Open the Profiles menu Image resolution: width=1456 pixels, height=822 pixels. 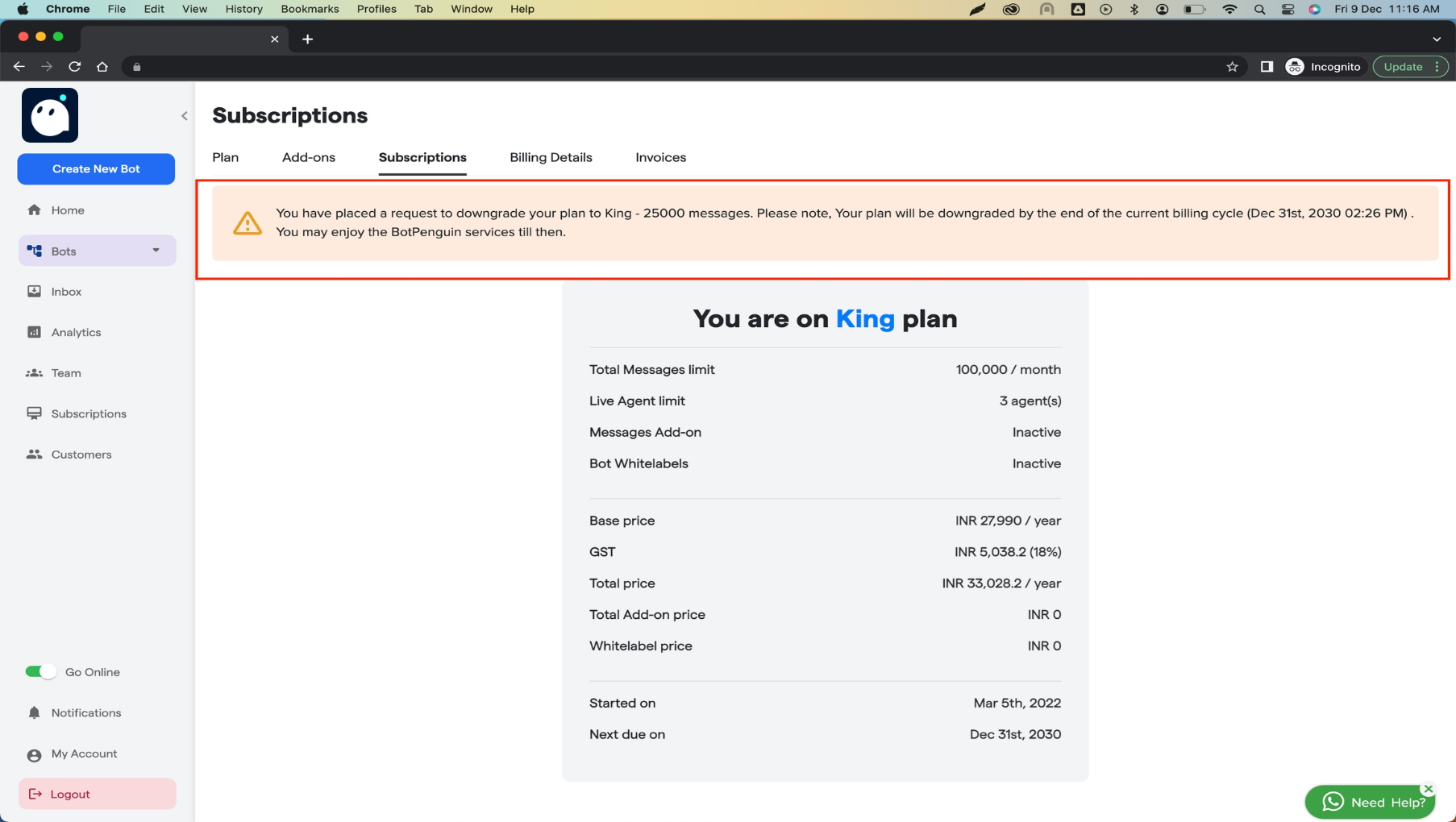[x=376, y=9]
